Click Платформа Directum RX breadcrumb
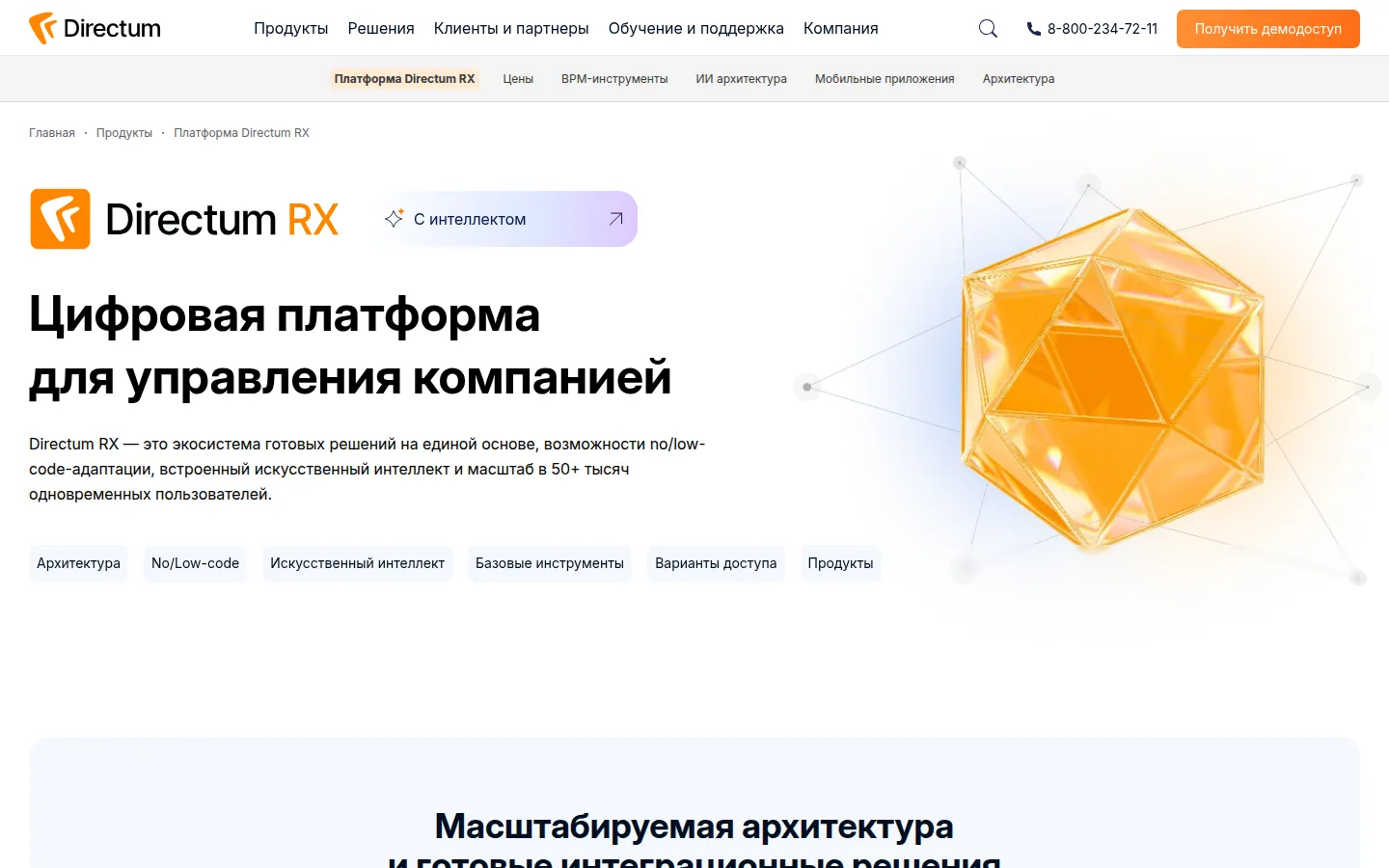The height and width of the screenshot is (868, 1389). point(241,133)
